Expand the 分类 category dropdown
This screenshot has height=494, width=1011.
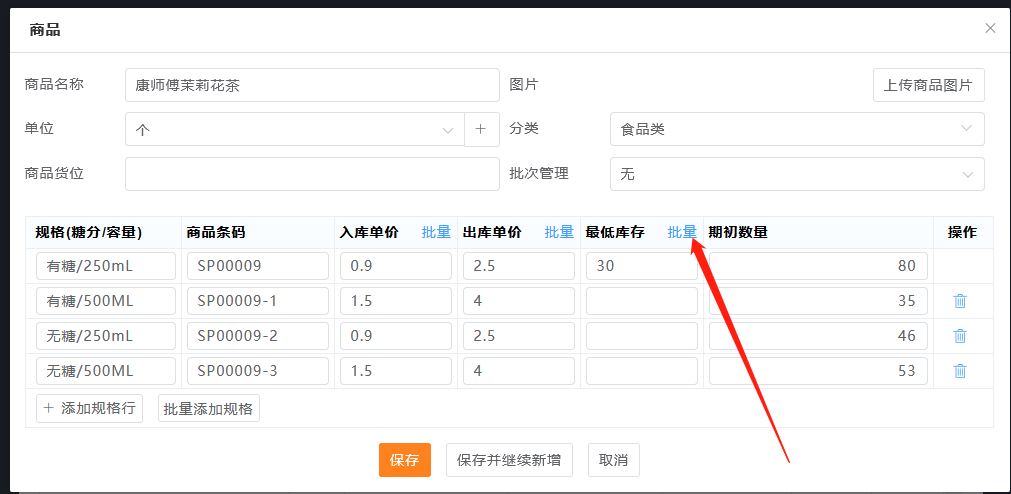(796, 129)
